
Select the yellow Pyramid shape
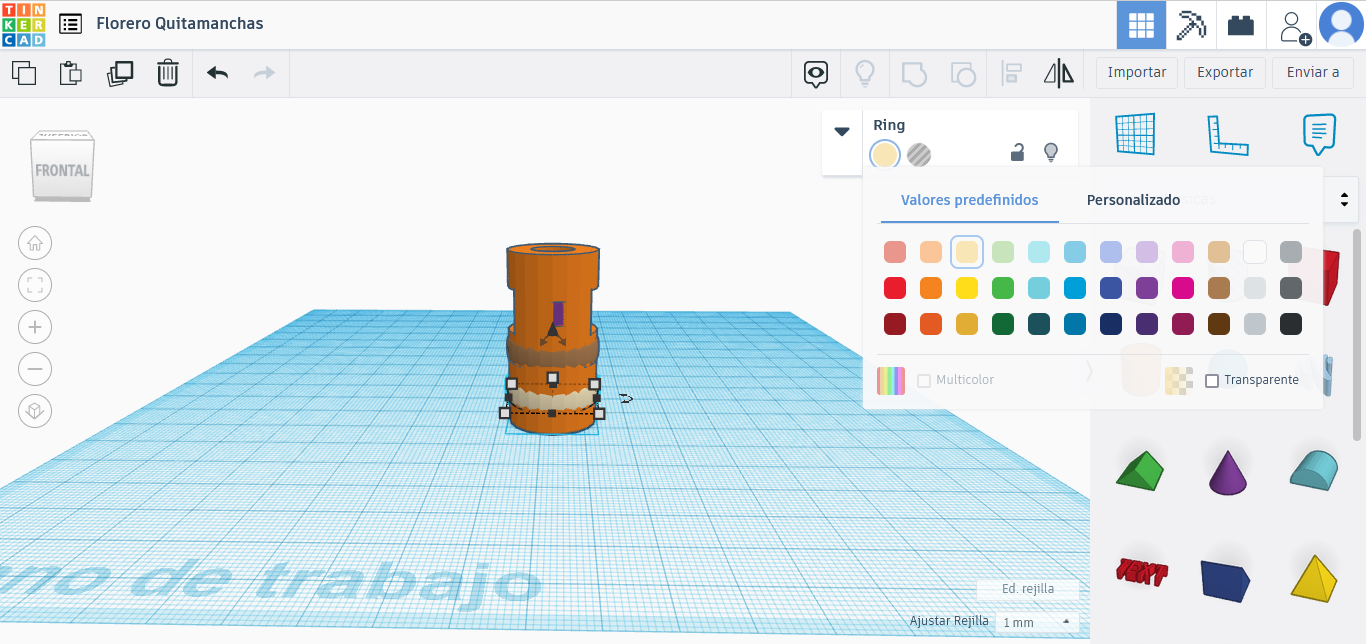point(1313,577)
